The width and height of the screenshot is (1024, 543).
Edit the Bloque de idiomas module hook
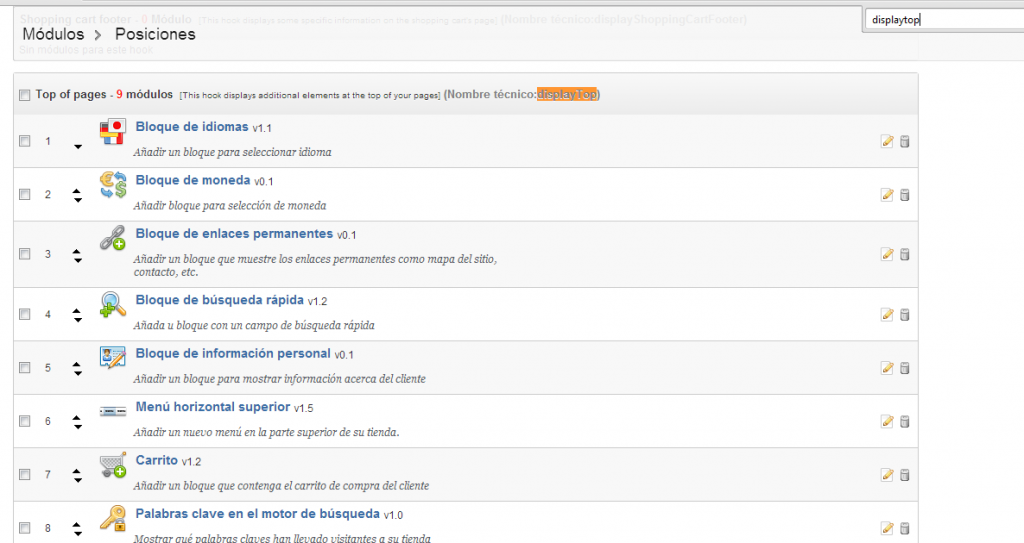(887, 141)
